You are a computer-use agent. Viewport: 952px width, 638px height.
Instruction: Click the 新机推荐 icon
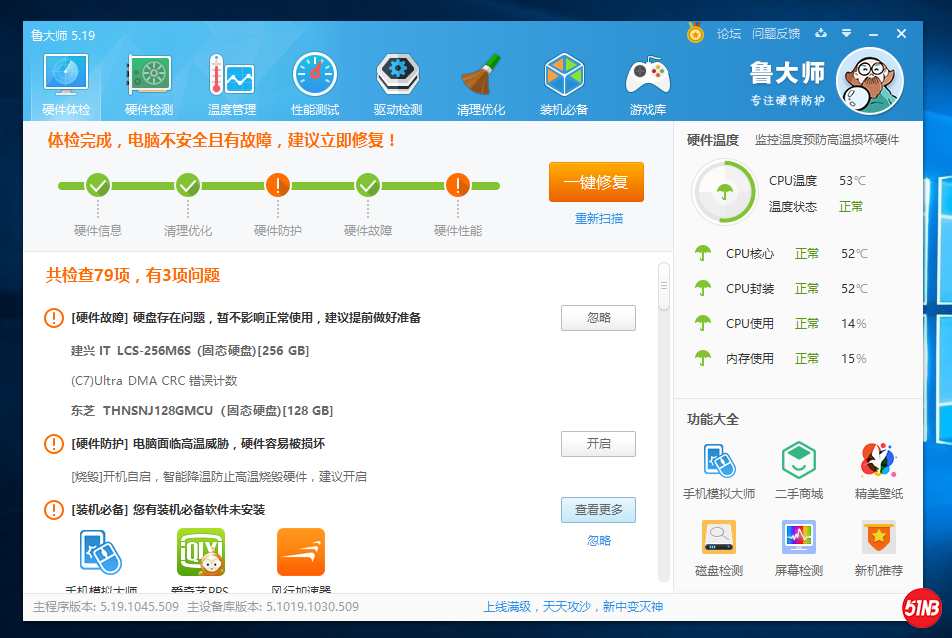pos(878,548)
